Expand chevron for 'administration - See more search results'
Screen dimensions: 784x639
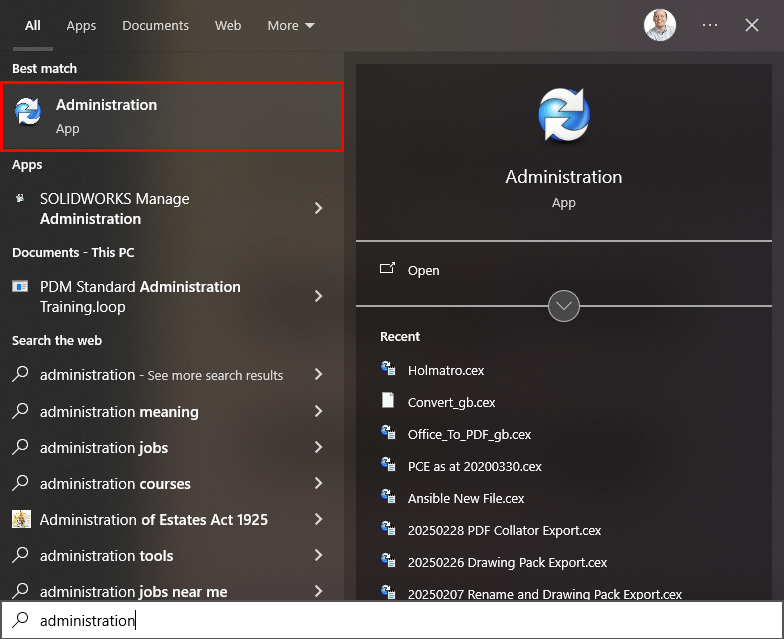click(x=318, y=374)
